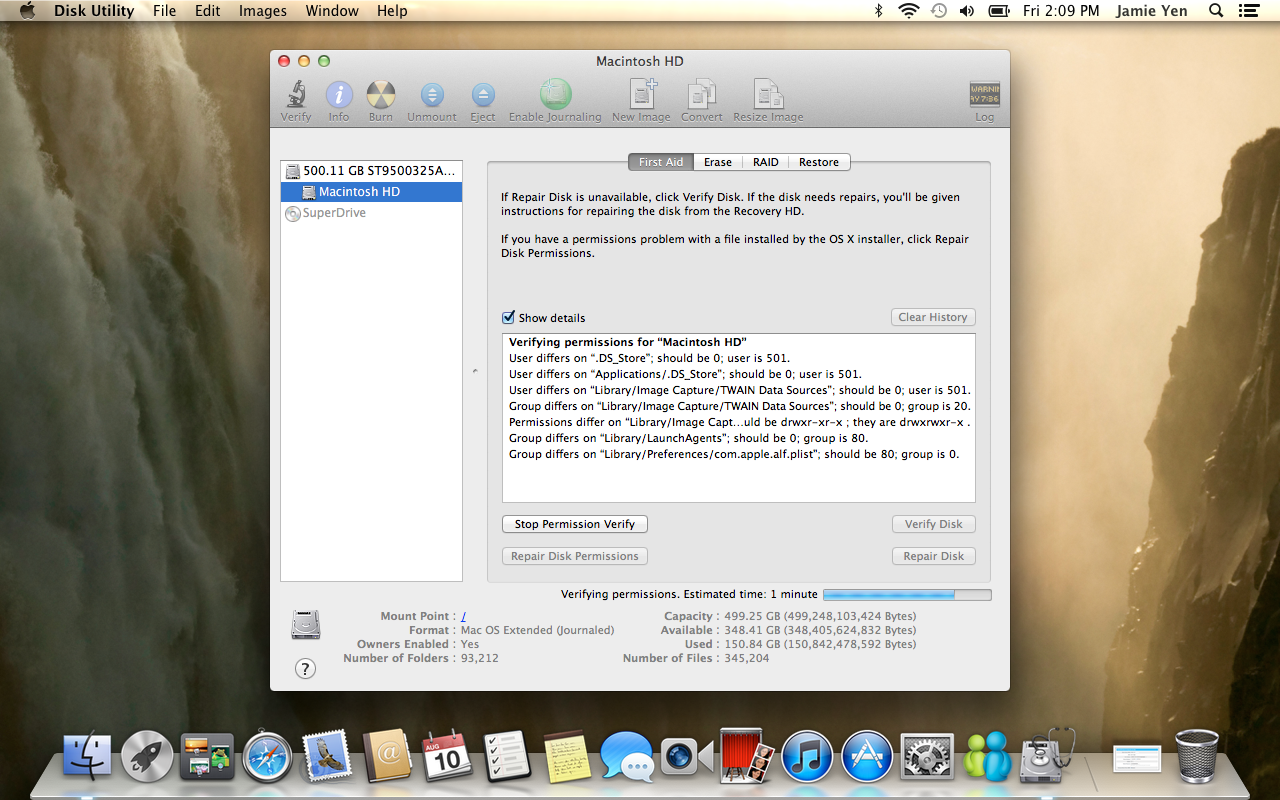Click the Convert toolbar icon

tap(701, 94)
